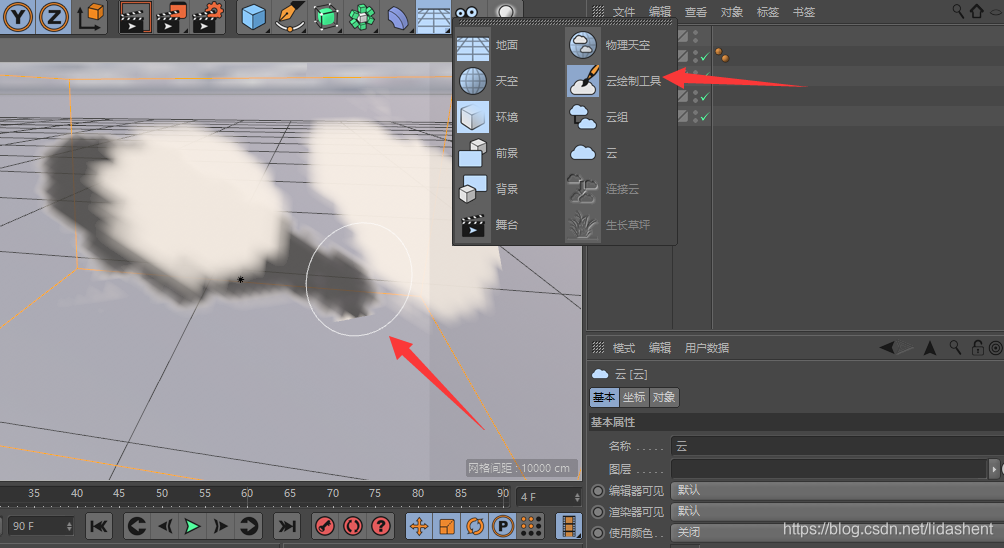The width and height of the screenshot is (1004, 548).
Task: Toggle autokeying red button
Action: point(353,526)
